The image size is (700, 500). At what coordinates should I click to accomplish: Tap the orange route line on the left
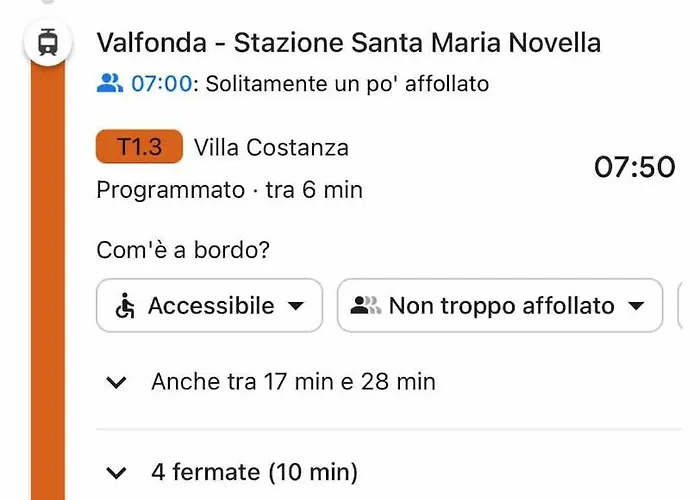pos(48,281)
